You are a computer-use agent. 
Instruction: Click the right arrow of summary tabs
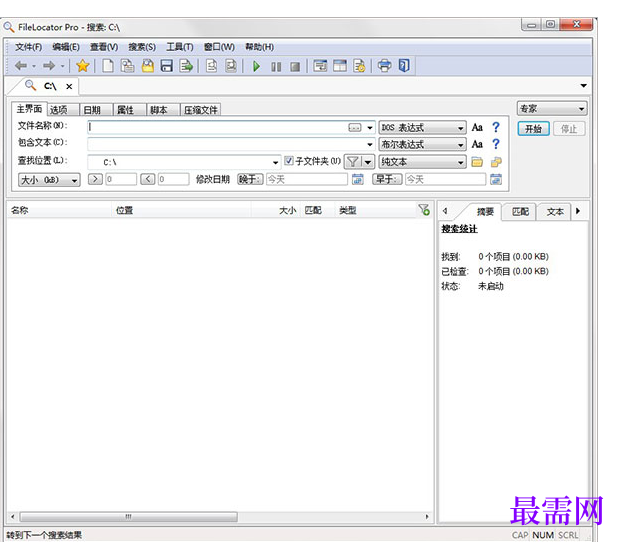tap(578, 211)
